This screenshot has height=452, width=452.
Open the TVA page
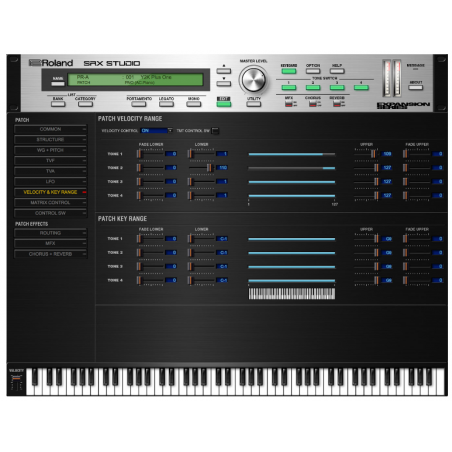tap(50, 171)
